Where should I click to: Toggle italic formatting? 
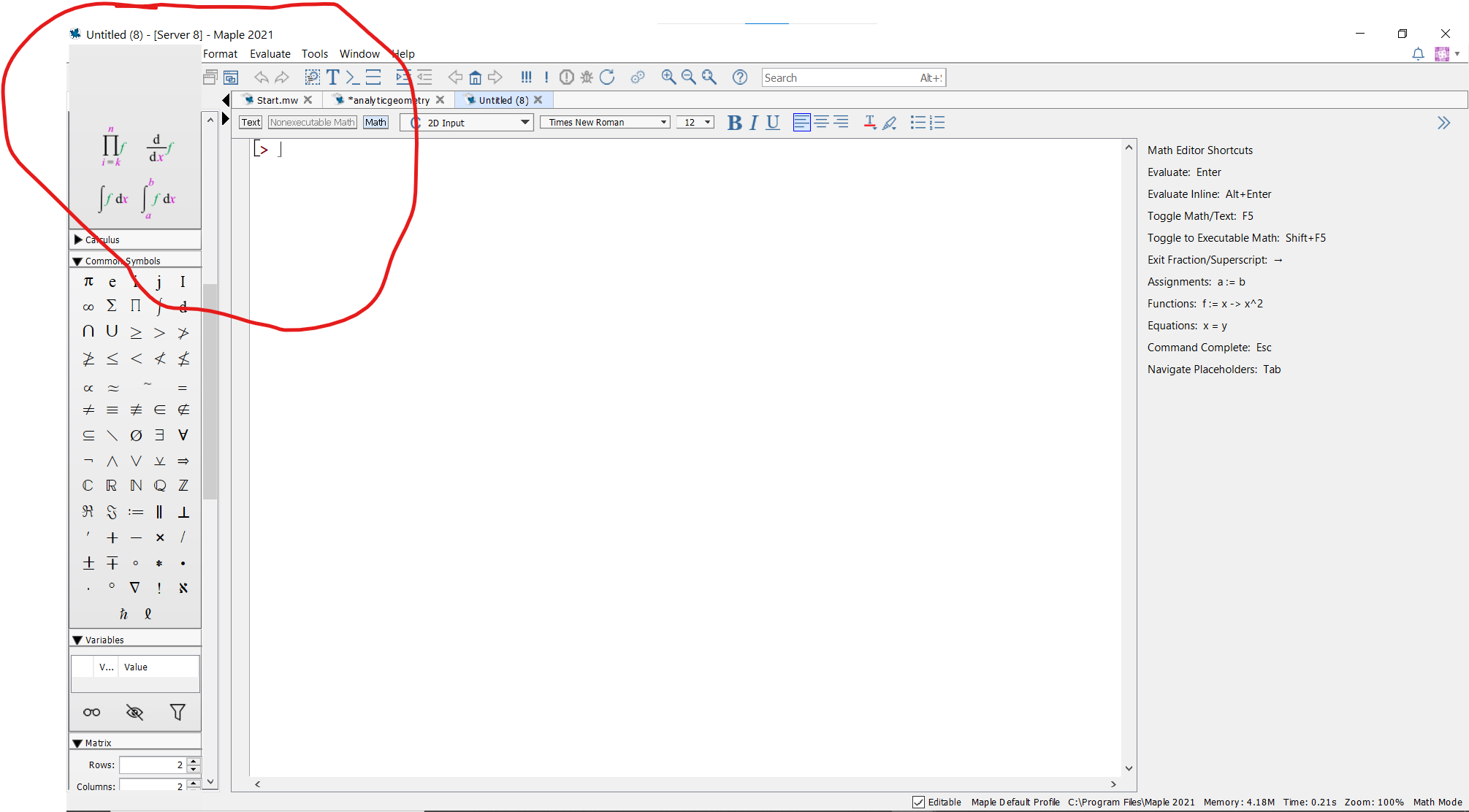[754, 123]
